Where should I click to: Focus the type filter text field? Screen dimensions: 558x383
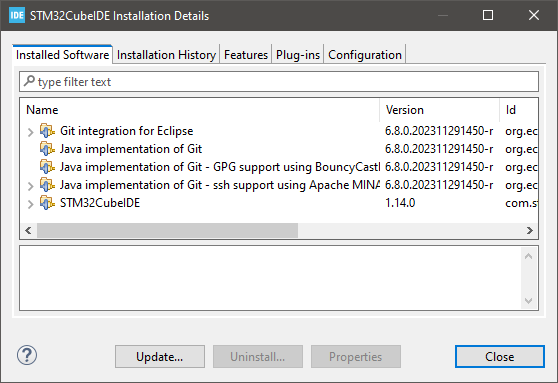click(x=279, y=82)
